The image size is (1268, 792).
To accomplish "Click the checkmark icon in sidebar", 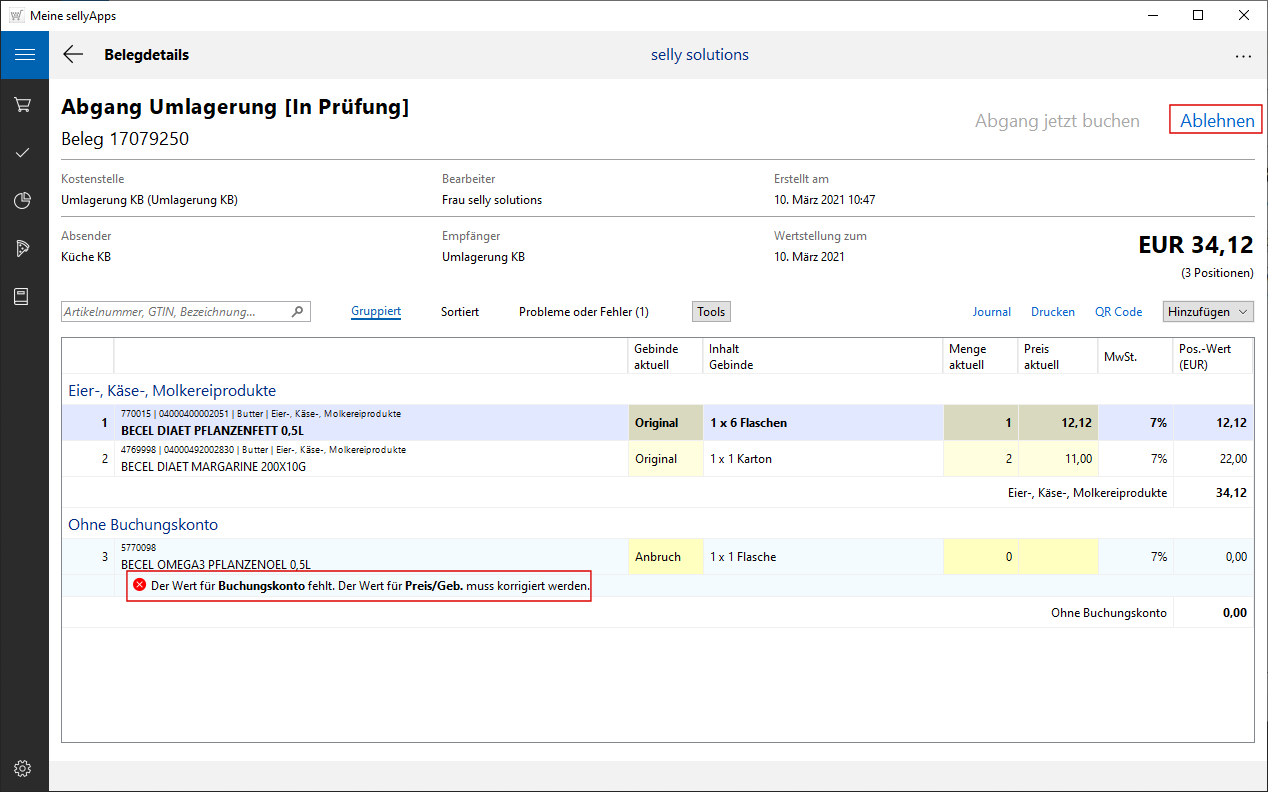I will (x=23, y=152).
